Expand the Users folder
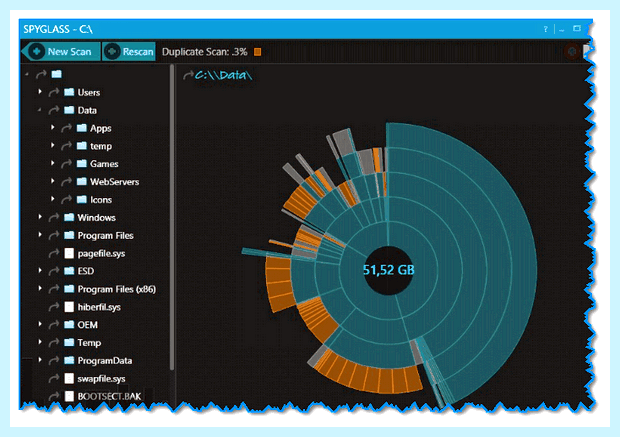The image size is (620, 437). [x=40, y=92]
